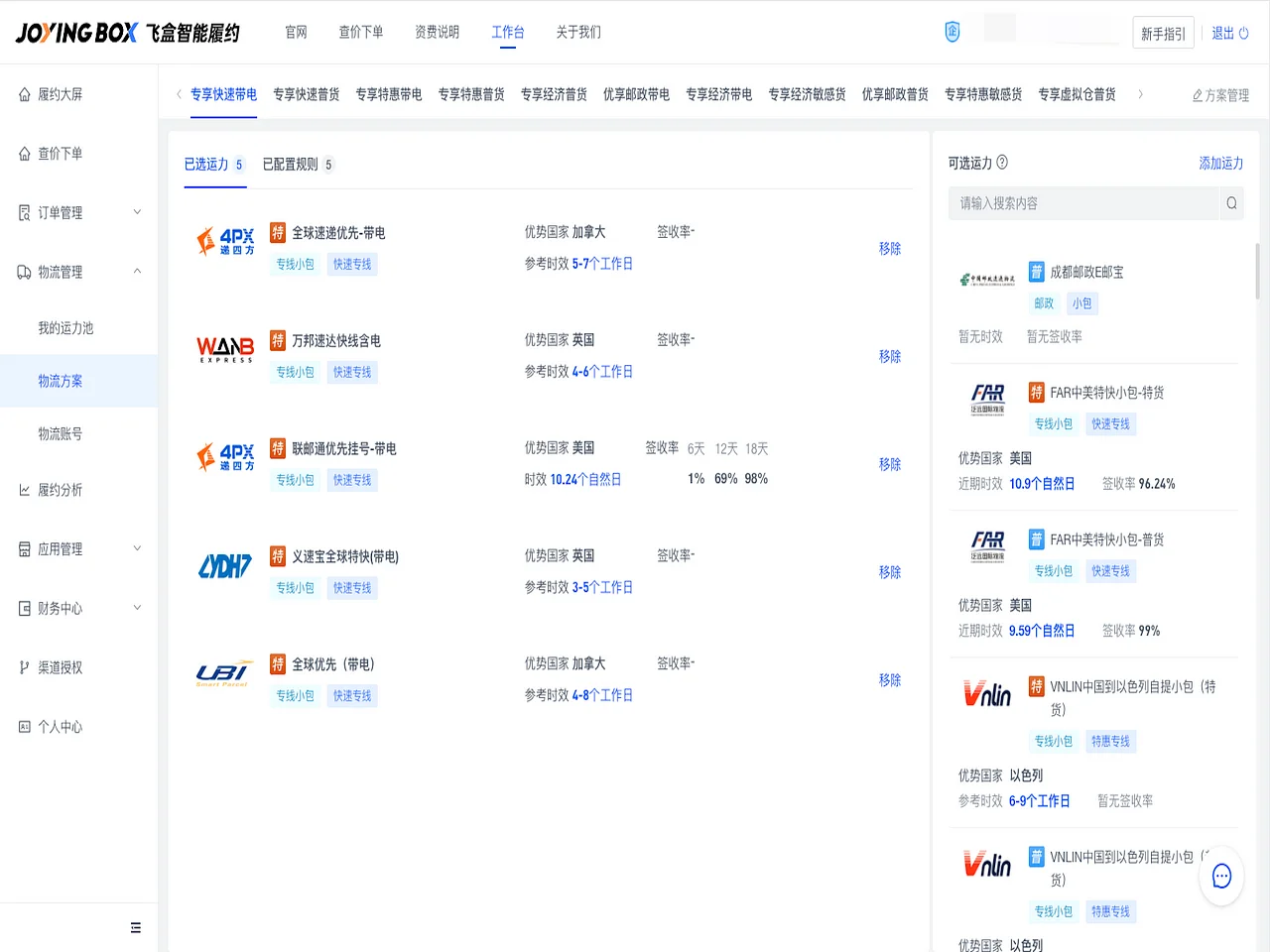The image size is (1270, 952).
Task: Switch to the 已配置规则 tab
Action: click(290, 164)
